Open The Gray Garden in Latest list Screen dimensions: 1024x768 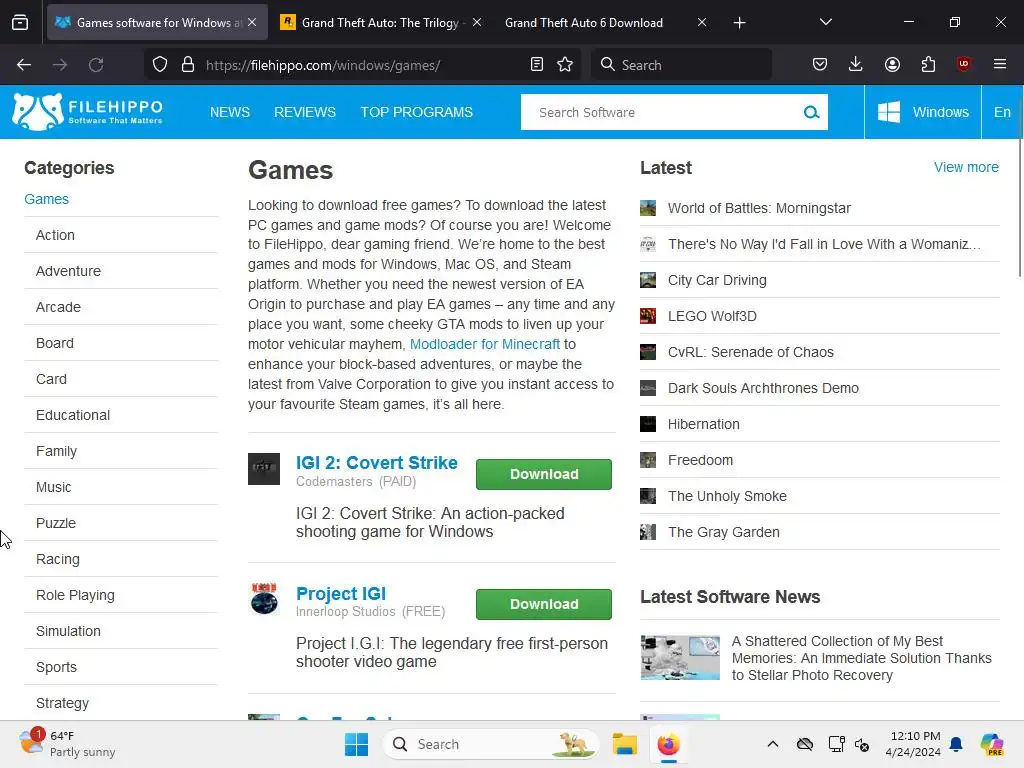(x=724, y=532)
